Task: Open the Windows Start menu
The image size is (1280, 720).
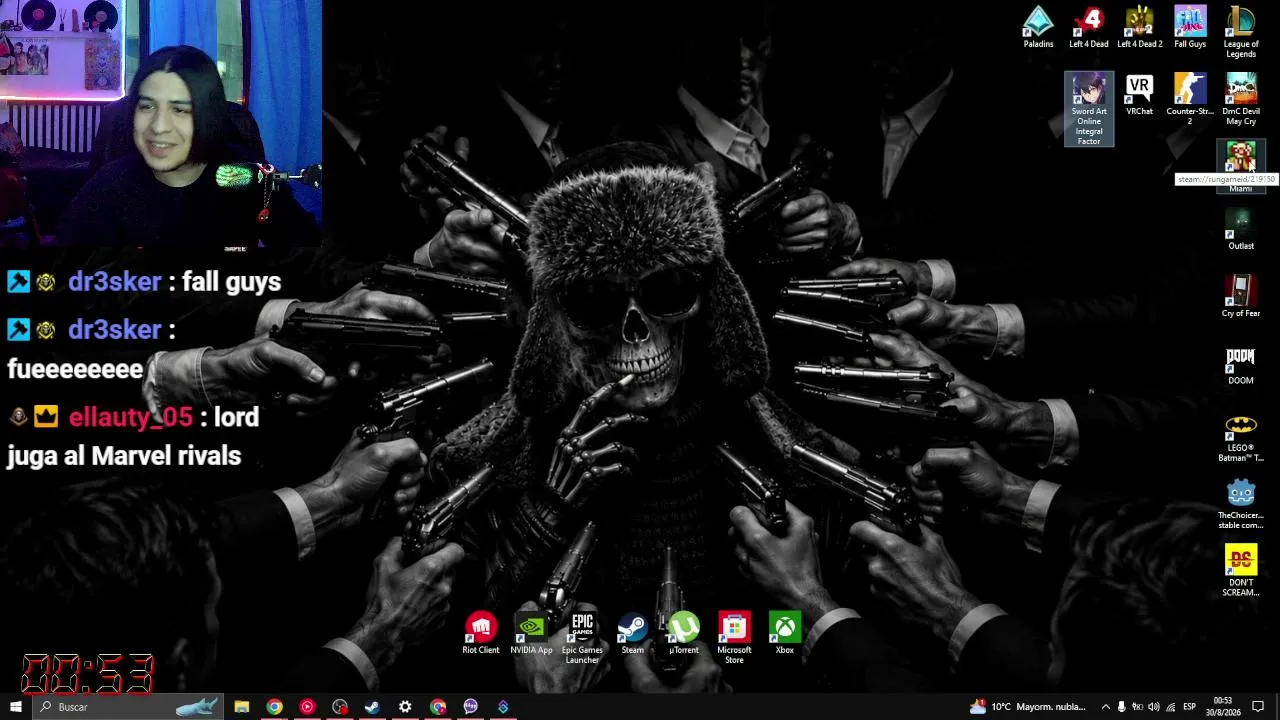Action: point(15,707)
